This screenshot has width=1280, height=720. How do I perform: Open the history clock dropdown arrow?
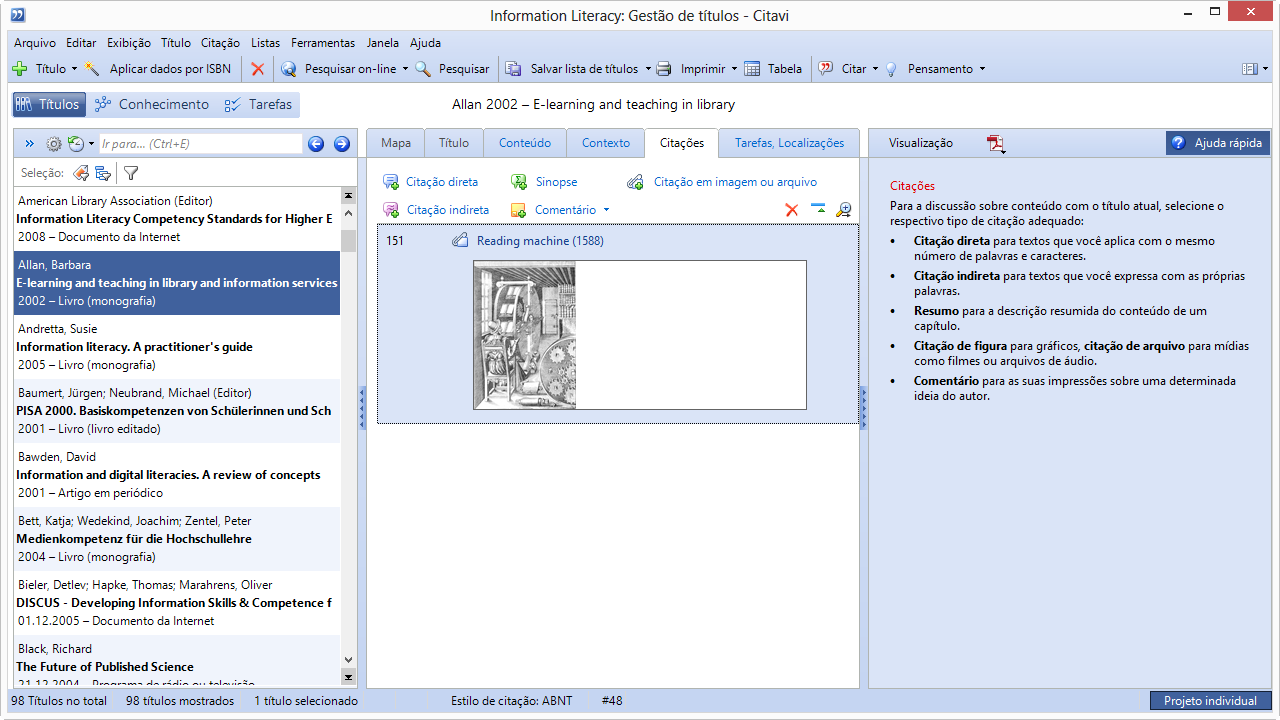tap(92, 144)
